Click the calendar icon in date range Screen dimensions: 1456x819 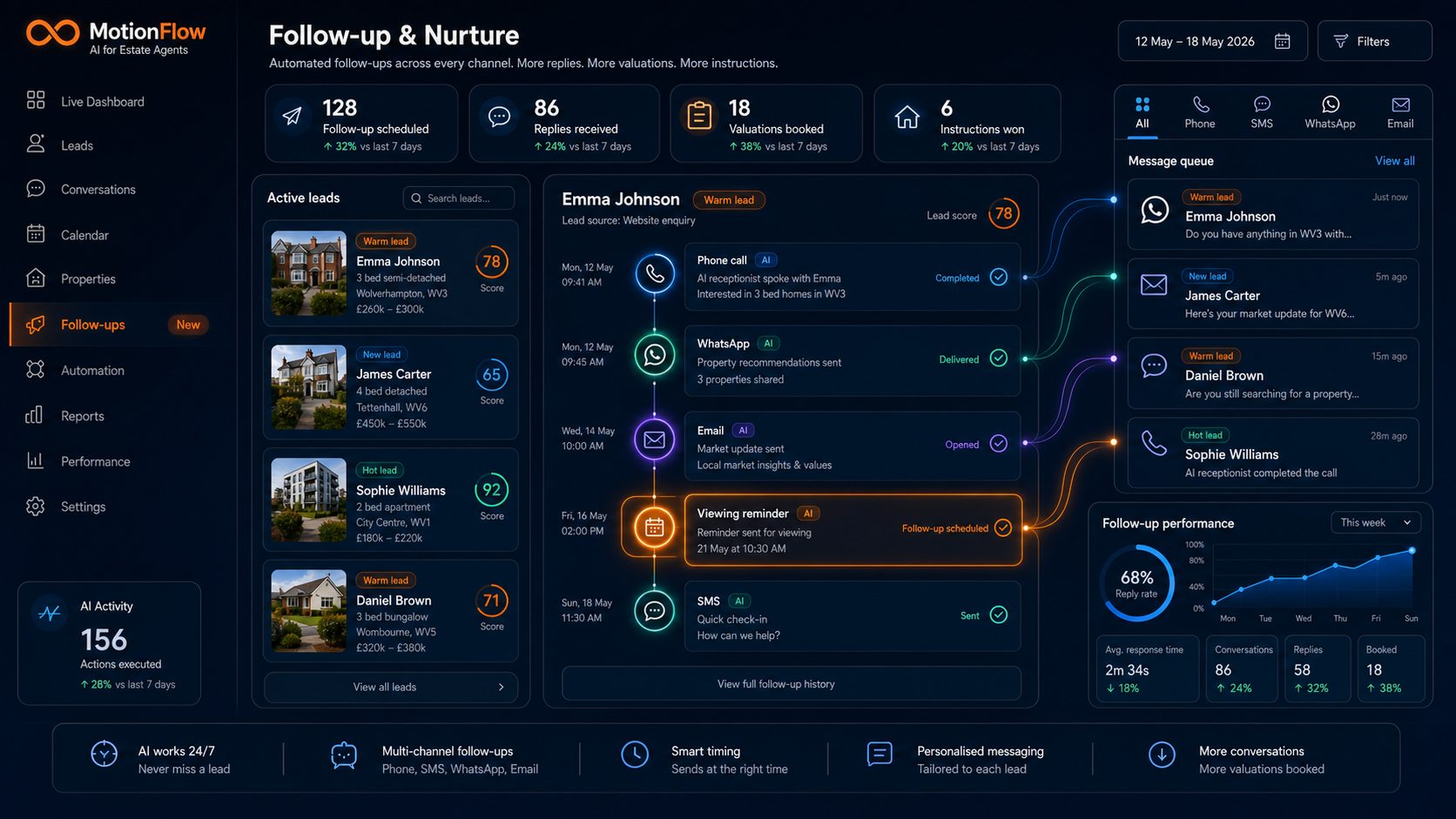(x=1282, y=41)
